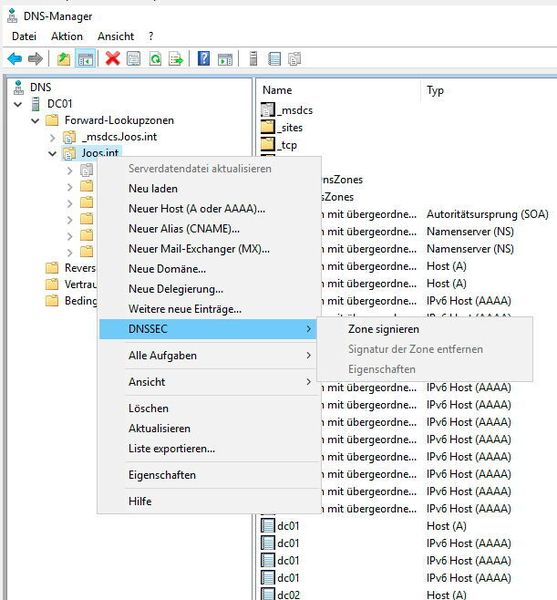Image resolution: width=557 pixels, height=600 pixels.
Task: Open the blue Help book icon
Action: [204, 59]
